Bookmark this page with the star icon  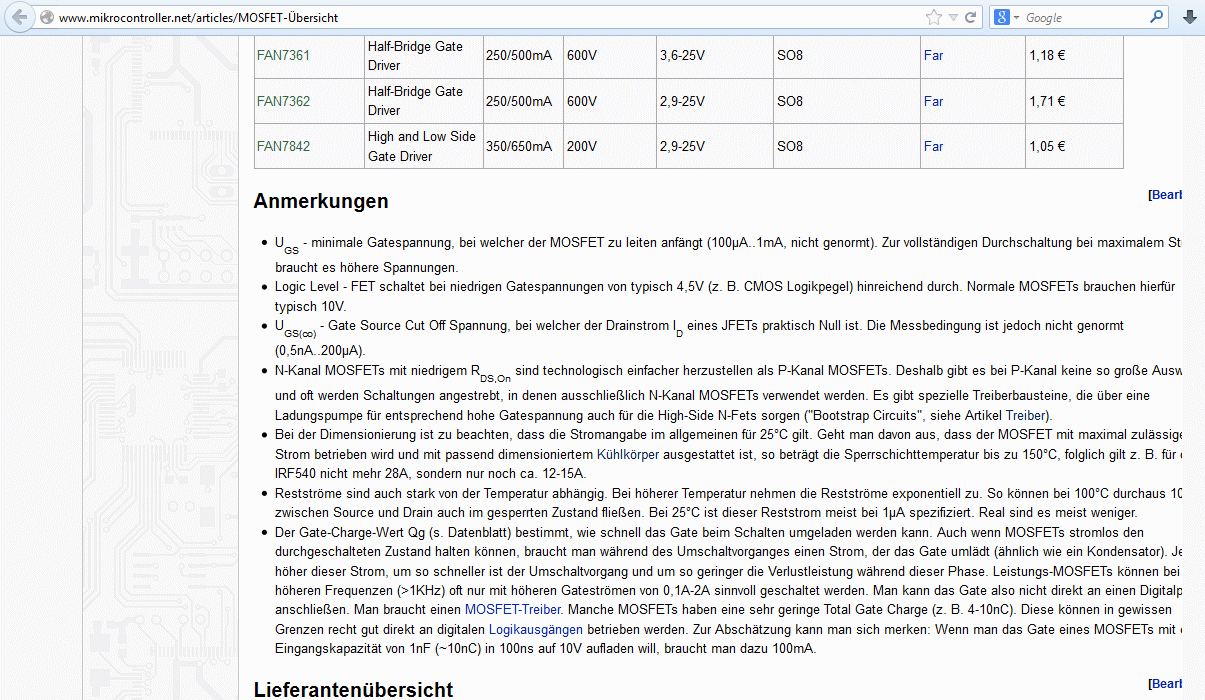[x=934, y=17]
